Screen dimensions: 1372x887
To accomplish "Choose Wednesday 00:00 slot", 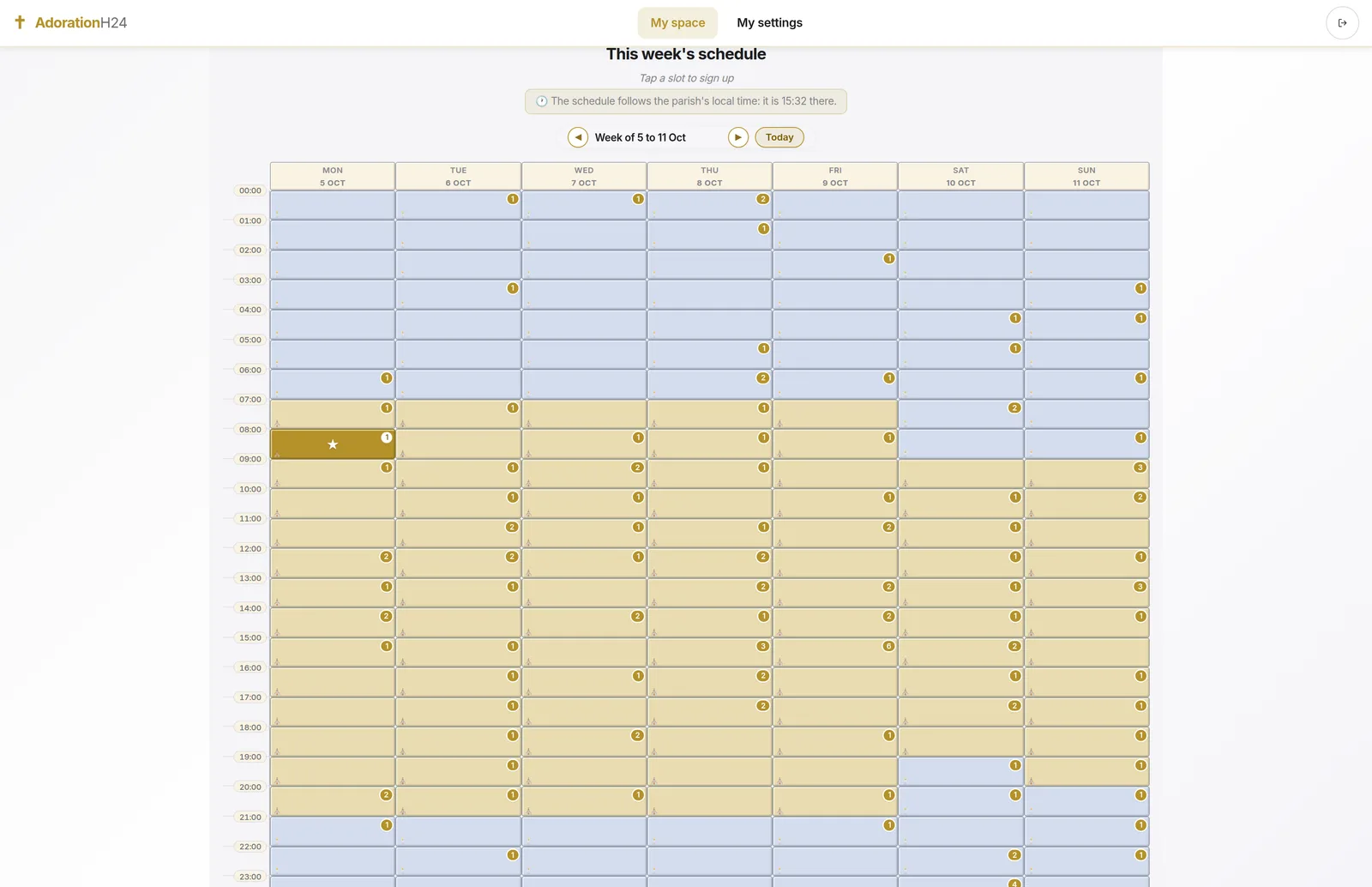I will point(584,205).
